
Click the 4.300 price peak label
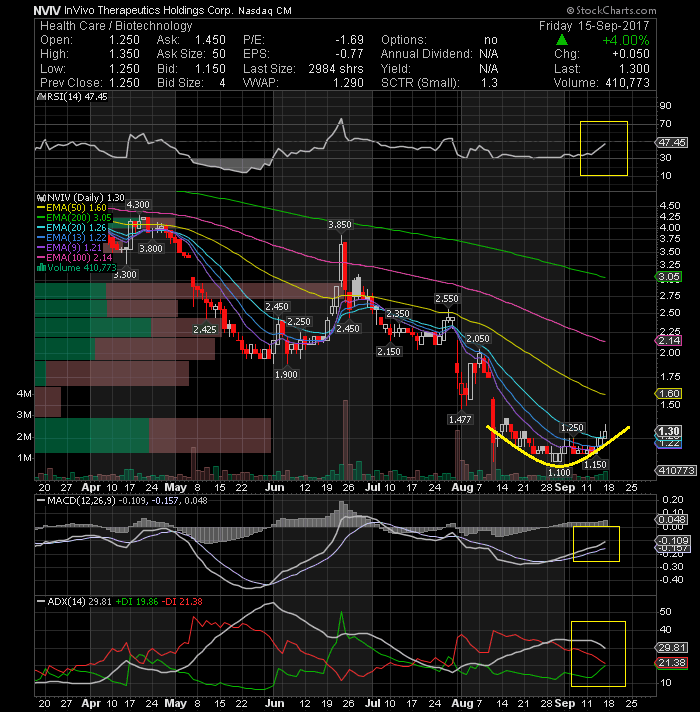pyautogui.click(x=138, y=205)
